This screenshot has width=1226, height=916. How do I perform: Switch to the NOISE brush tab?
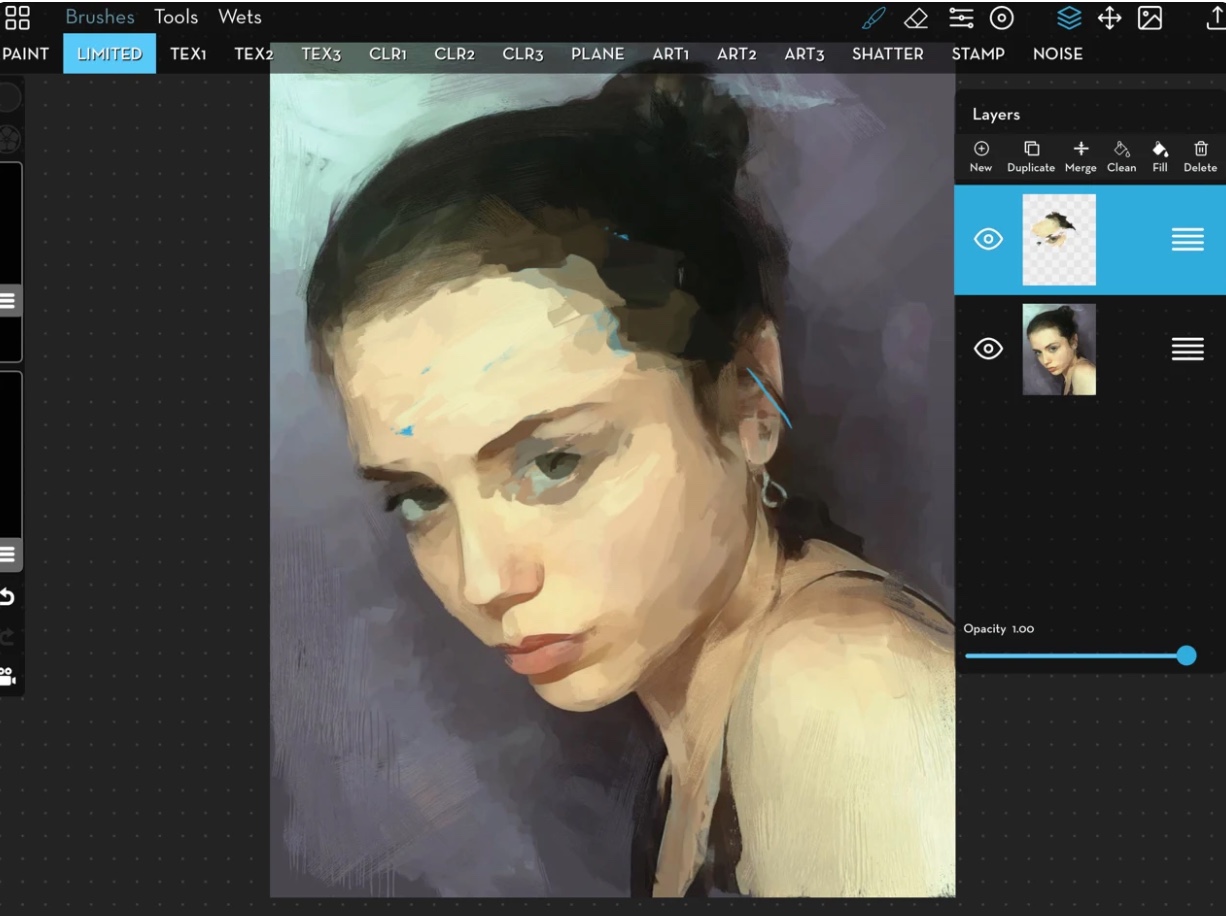(1057, 54)
